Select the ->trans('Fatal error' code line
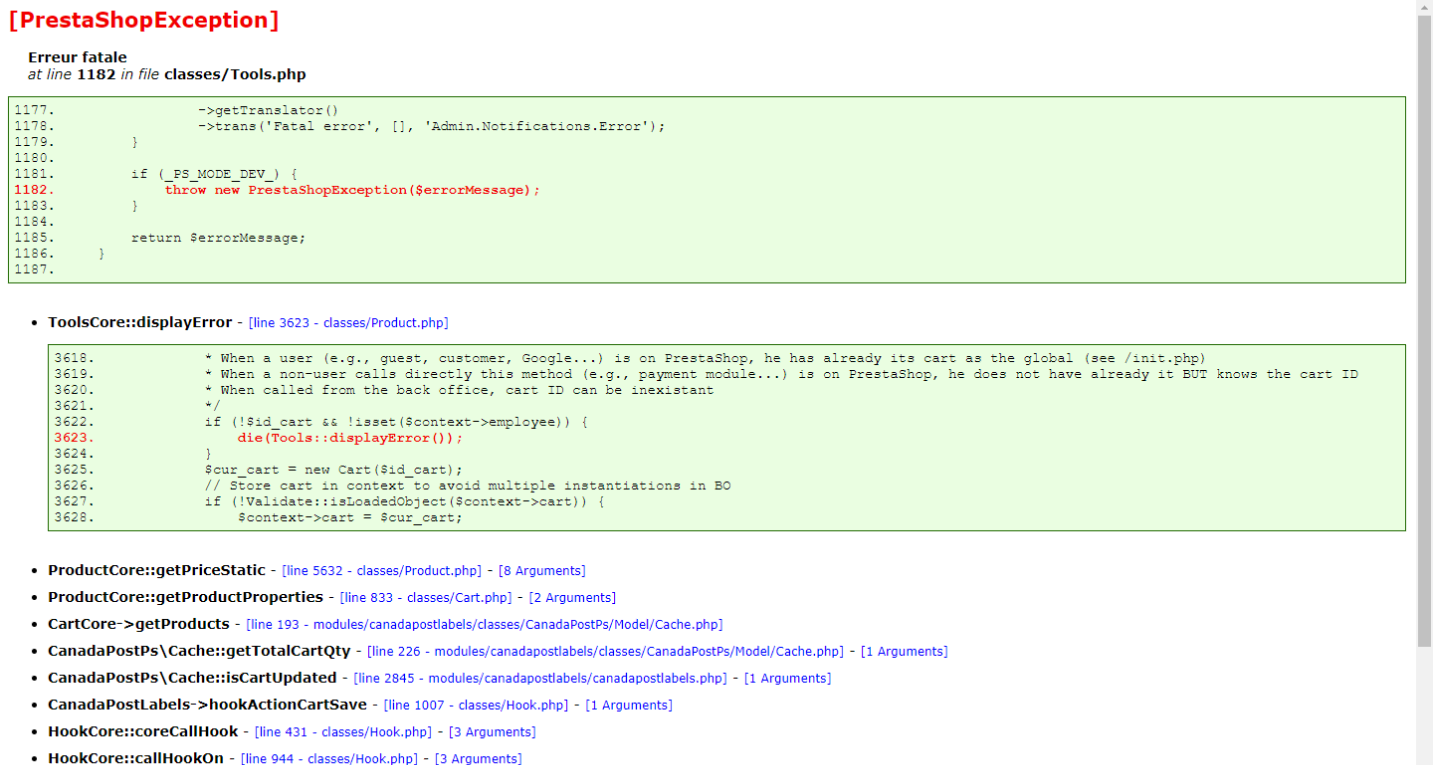The image size is (1433, 765). coord(431,126)
